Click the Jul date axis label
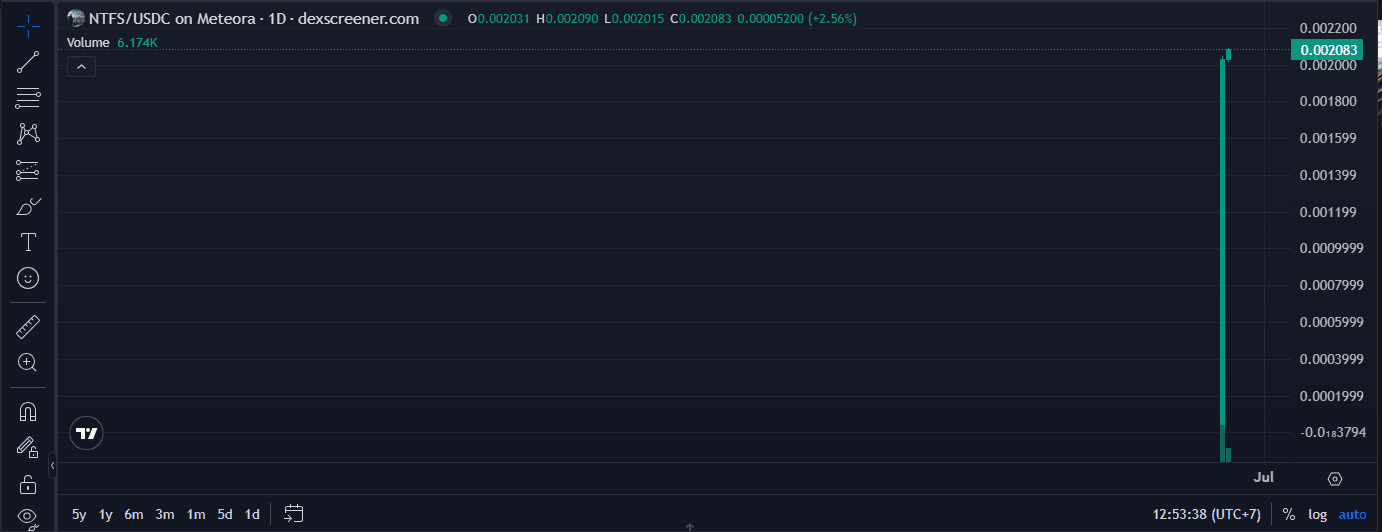This screenshot has width=1382, height=532. coord(1264,477)
